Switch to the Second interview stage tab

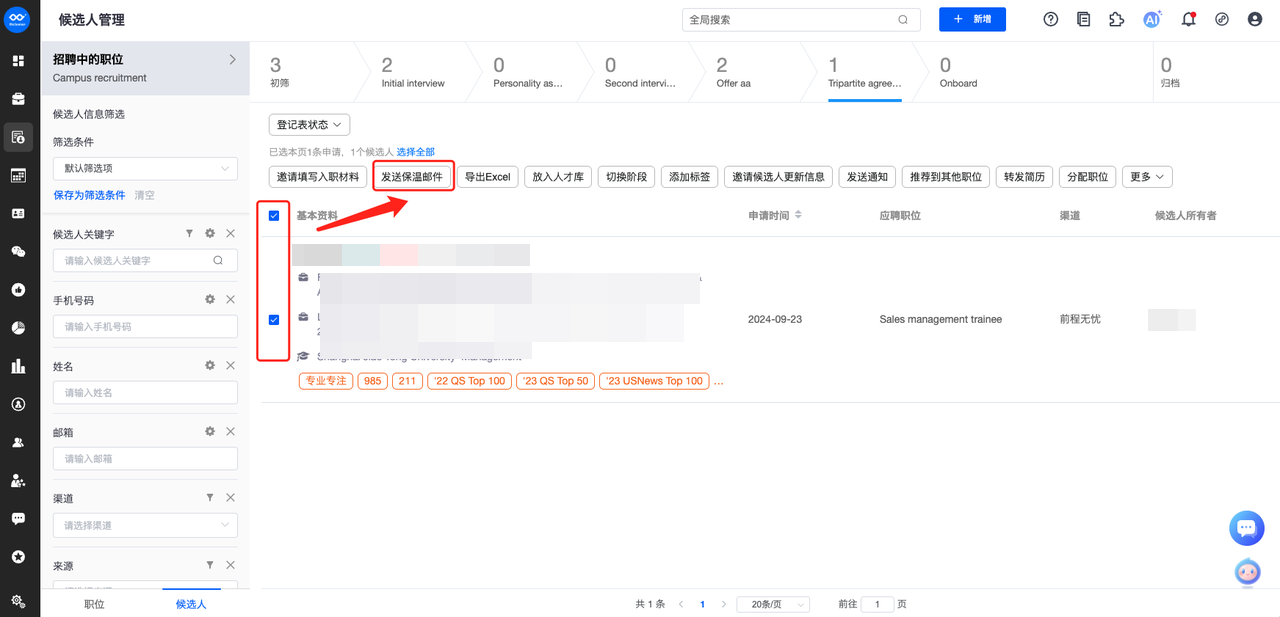pyautogui.click(x=640, y=72)
